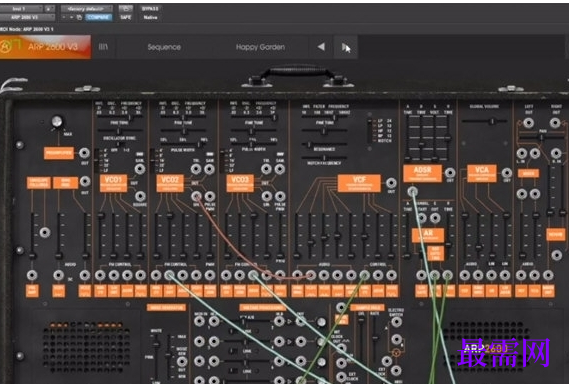
Task: Click the VCO3 PULSE output jack
Action: (x=280, y=196)
